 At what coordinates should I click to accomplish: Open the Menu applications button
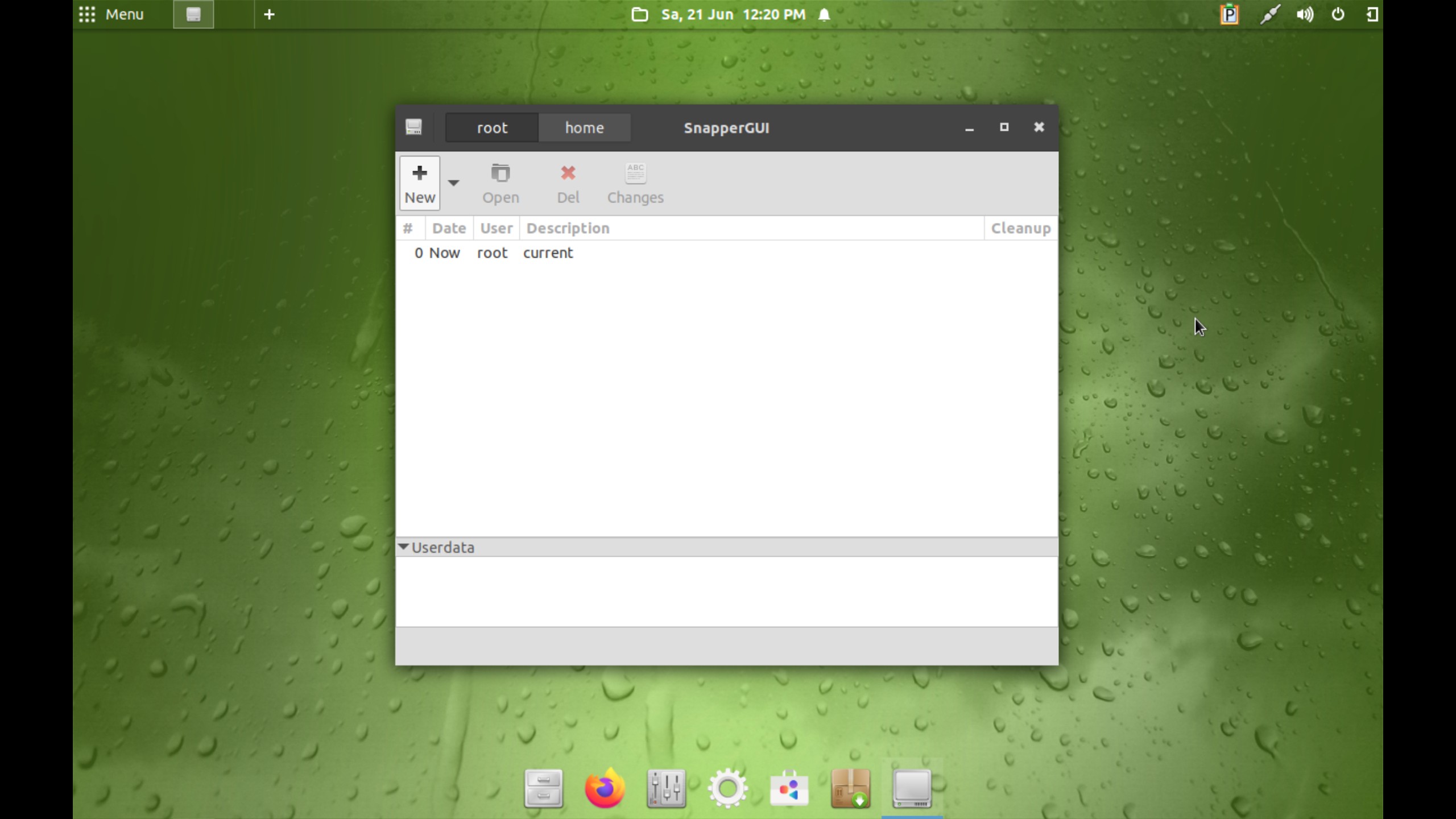click(111, 14)
